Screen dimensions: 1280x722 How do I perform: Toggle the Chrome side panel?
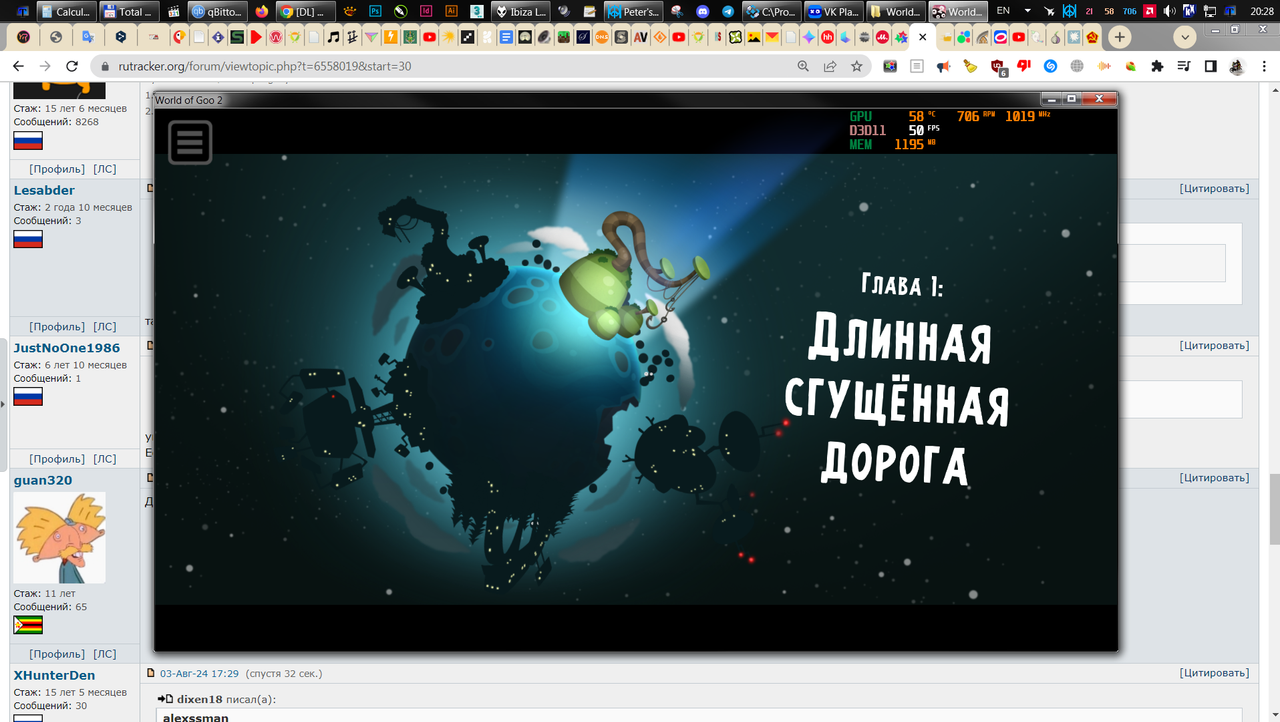(x=1210, y=66)
